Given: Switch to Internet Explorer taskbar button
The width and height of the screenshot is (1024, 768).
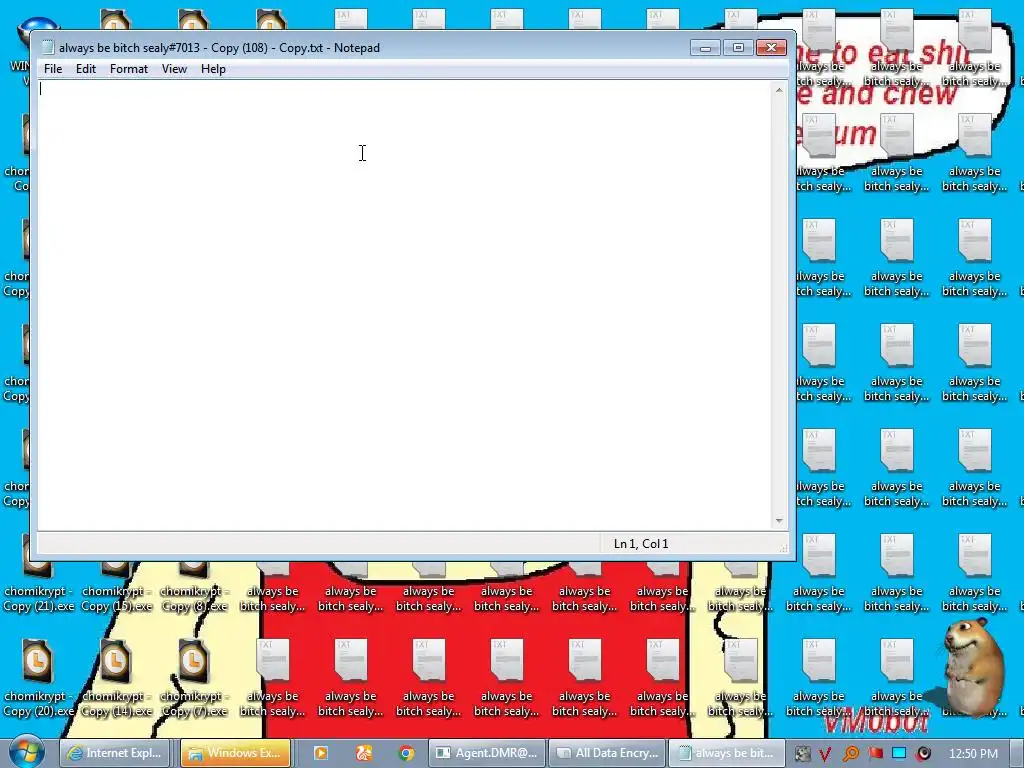Looking at the screenshot, I should 115,753.
